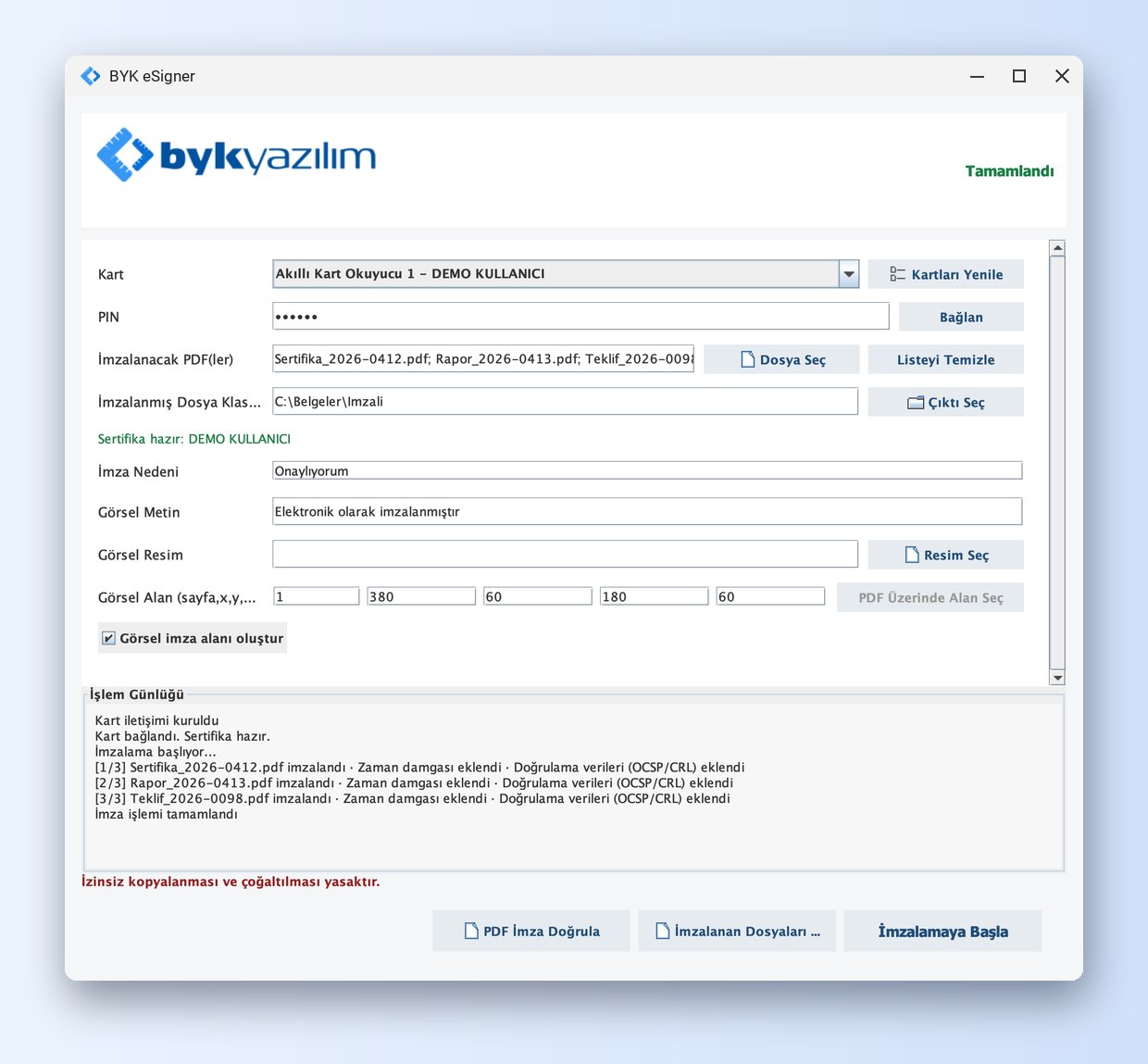Click the form panel scrollbar up arrow
This screenshot has width=1148, height=1064.
coord(1057,248)
